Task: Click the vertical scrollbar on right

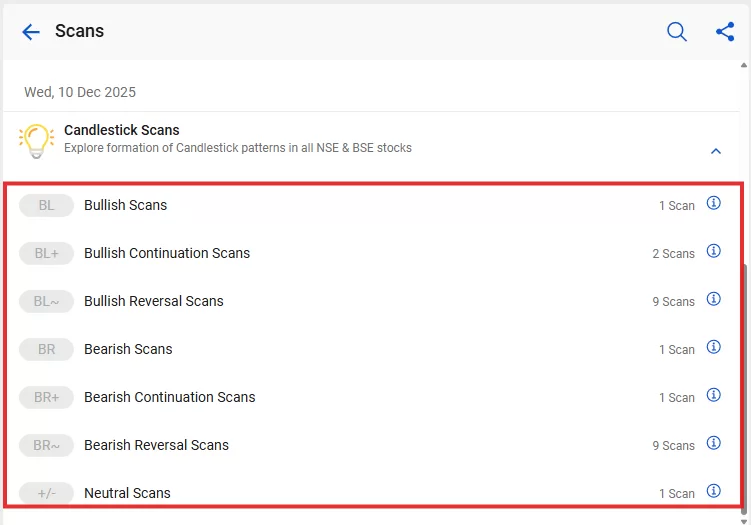Action: tap(745, 380)
